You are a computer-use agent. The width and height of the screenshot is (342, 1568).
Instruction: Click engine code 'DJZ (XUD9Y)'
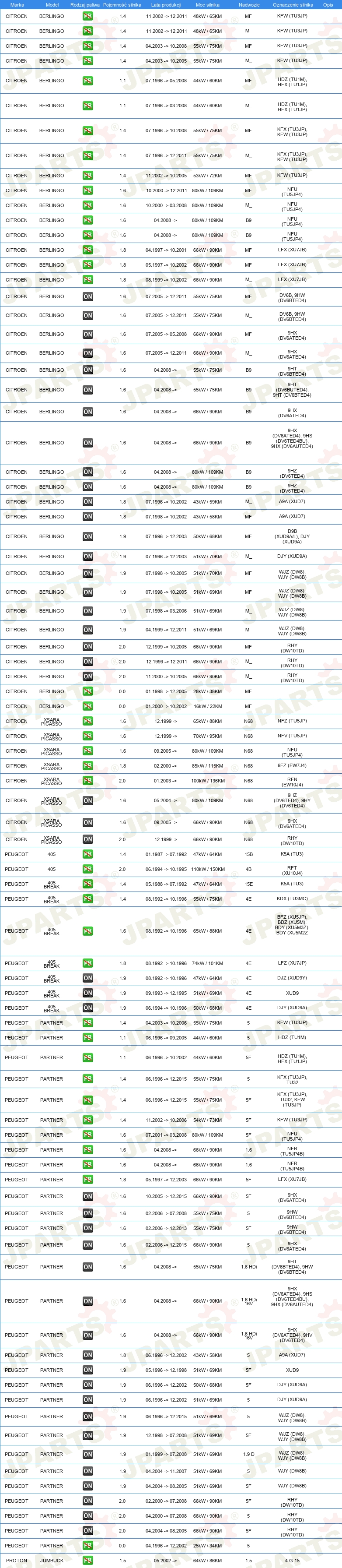292,978
